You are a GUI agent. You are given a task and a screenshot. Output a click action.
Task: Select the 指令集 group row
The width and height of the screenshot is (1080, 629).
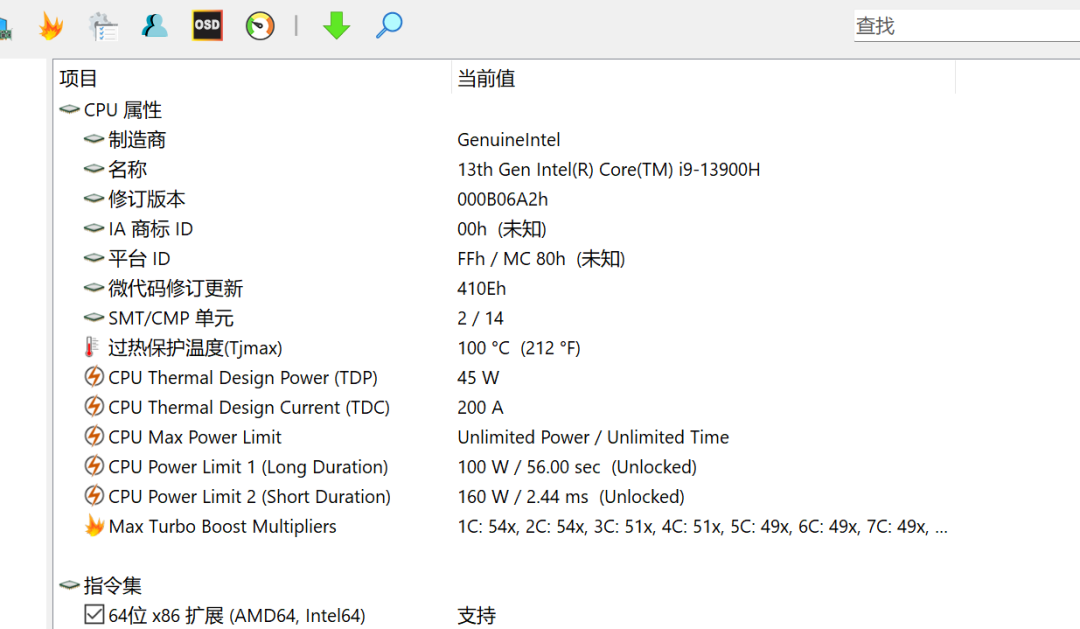tap(112, 586)
